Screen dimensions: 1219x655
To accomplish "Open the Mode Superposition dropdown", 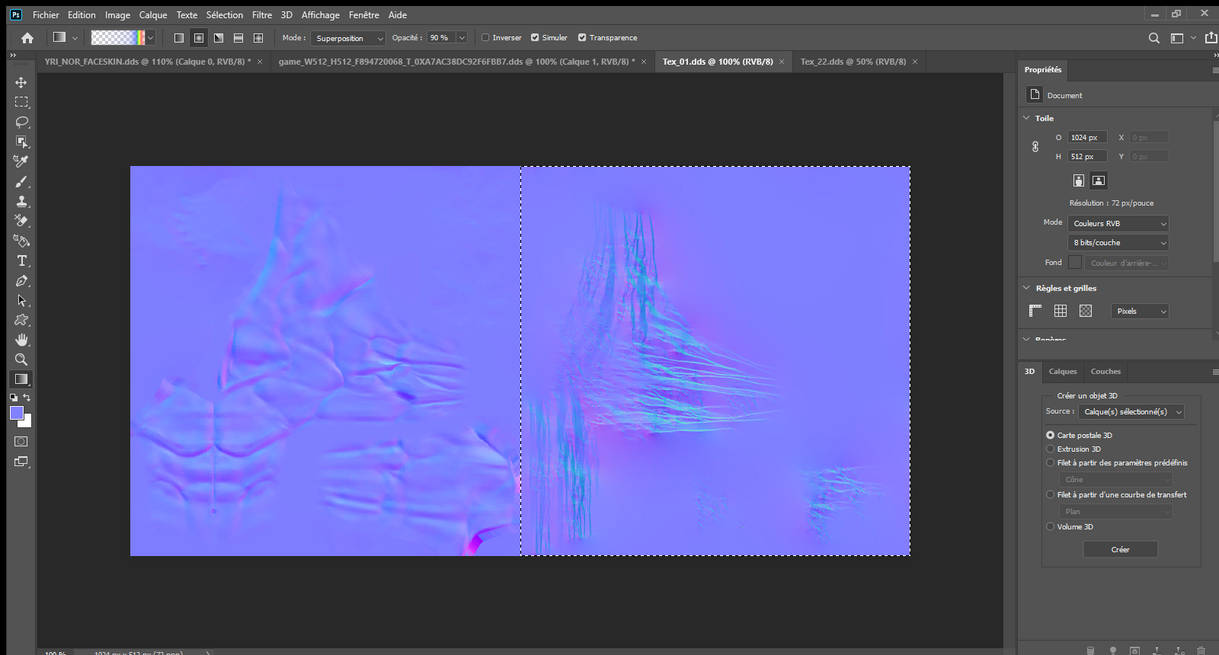I will 347,38.
